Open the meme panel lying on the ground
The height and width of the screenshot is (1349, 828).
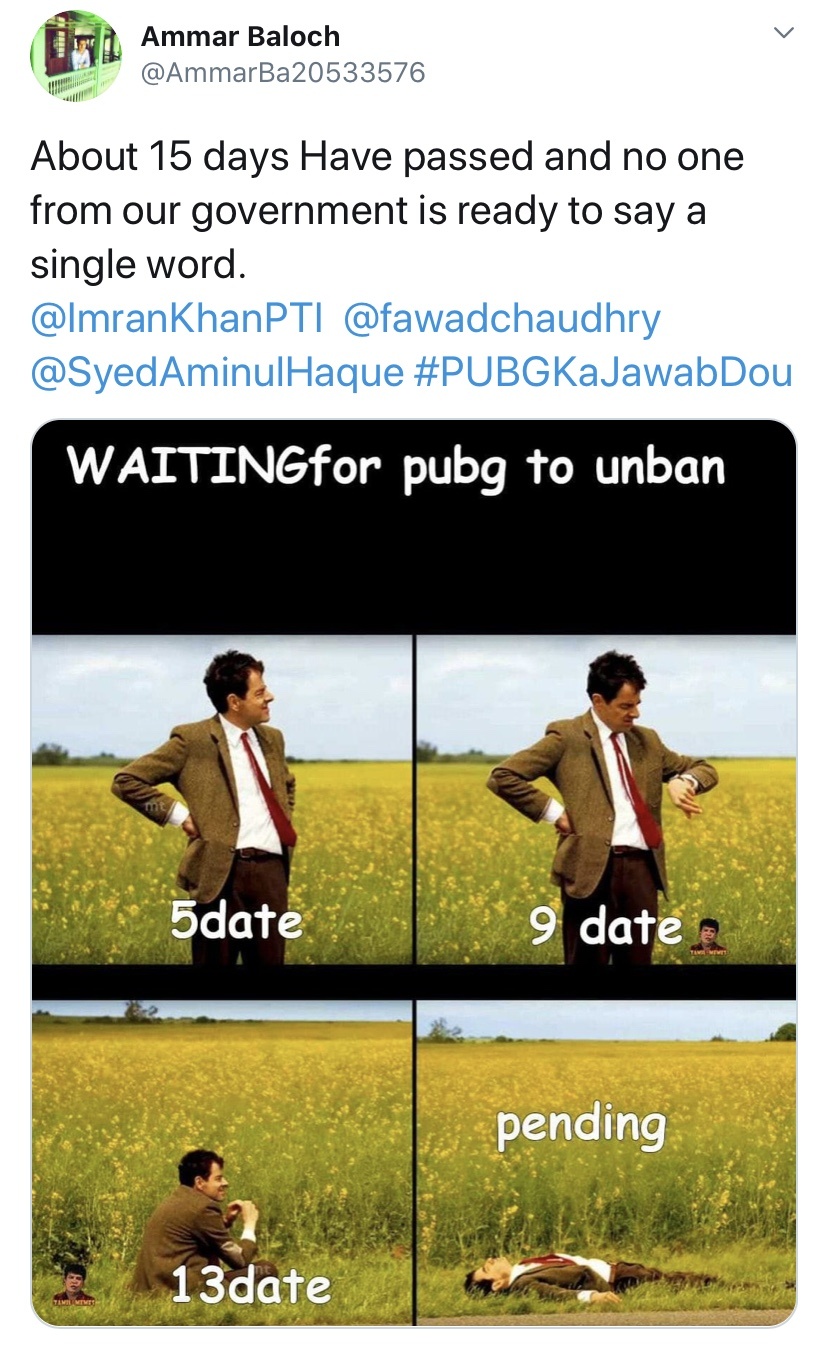606,1160
